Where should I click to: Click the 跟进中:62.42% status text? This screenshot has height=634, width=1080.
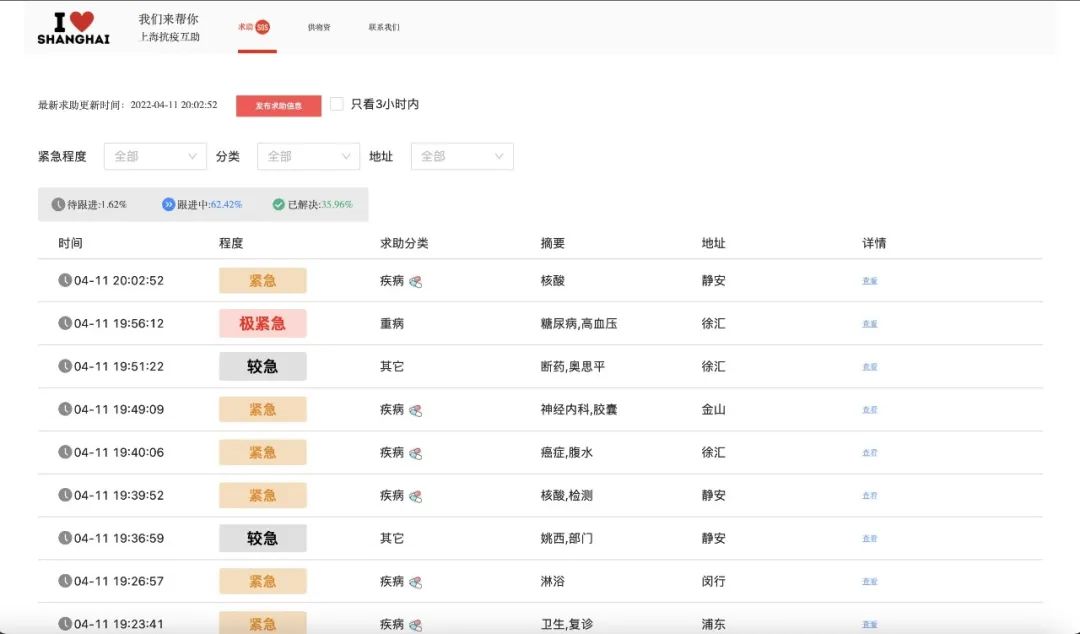(209, 205)
